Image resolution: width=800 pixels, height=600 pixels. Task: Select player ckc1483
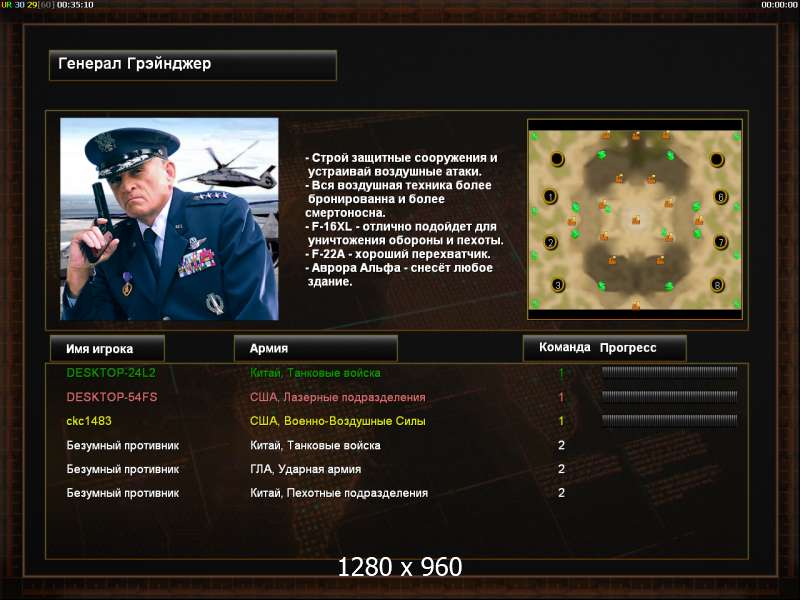89,421
